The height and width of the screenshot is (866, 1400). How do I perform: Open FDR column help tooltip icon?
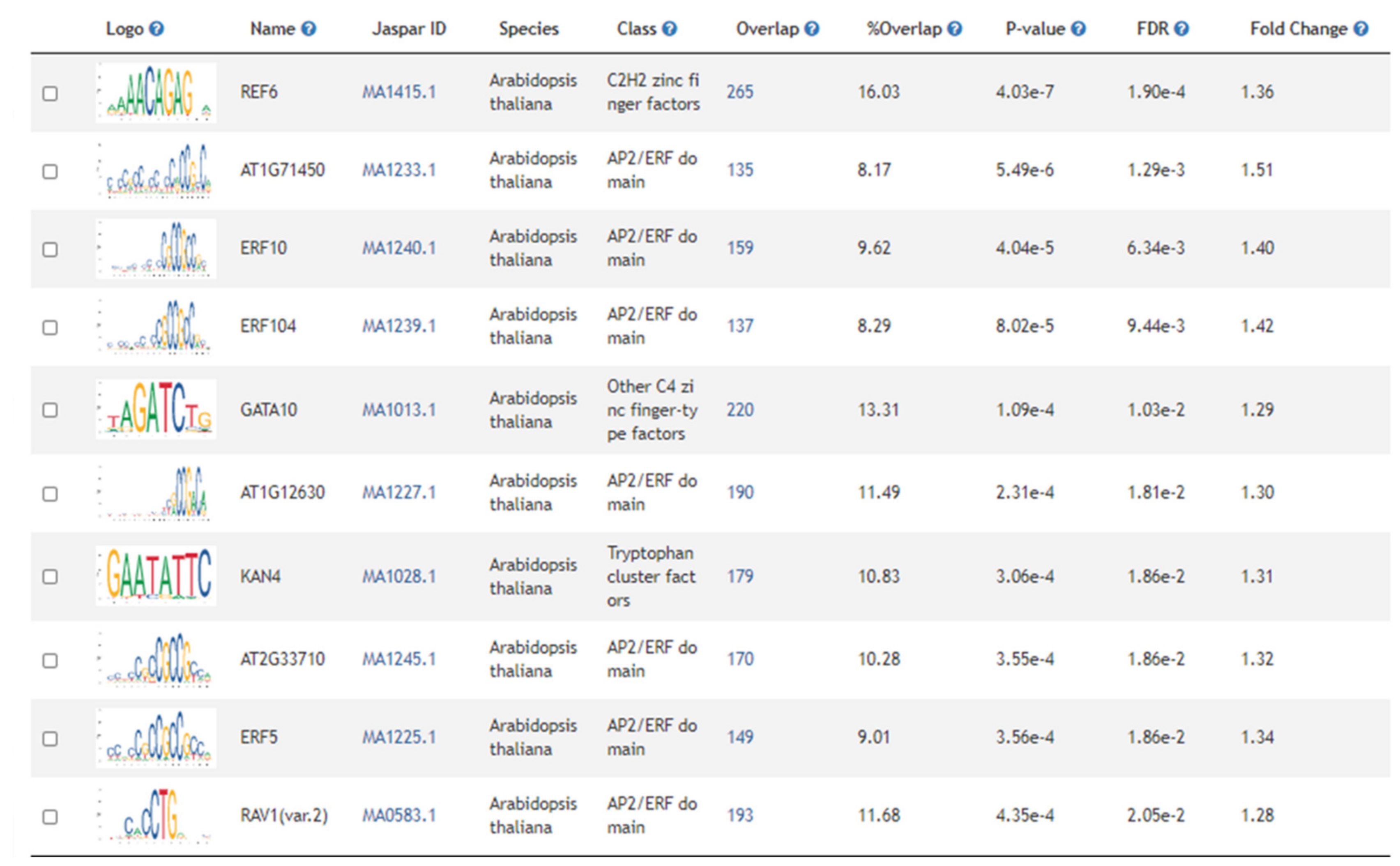(1181, 29)
